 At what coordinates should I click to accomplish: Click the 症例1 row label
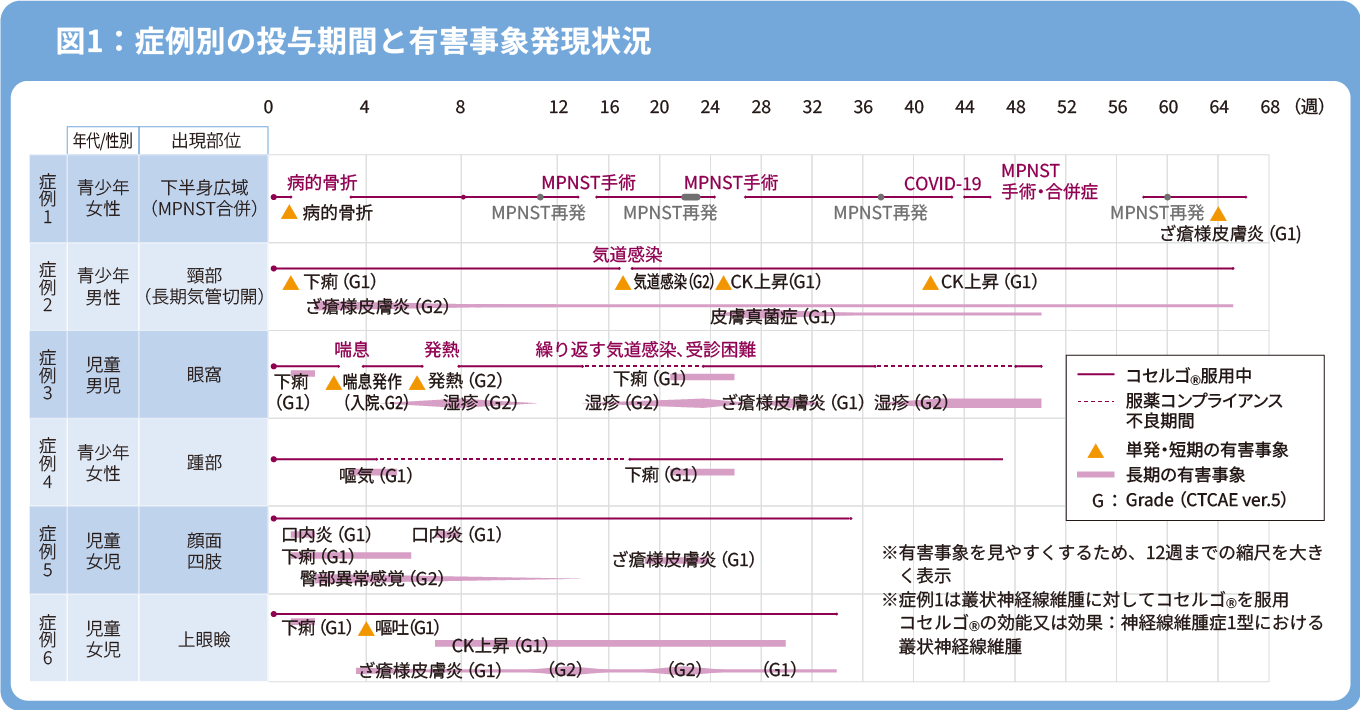point(47,198)
